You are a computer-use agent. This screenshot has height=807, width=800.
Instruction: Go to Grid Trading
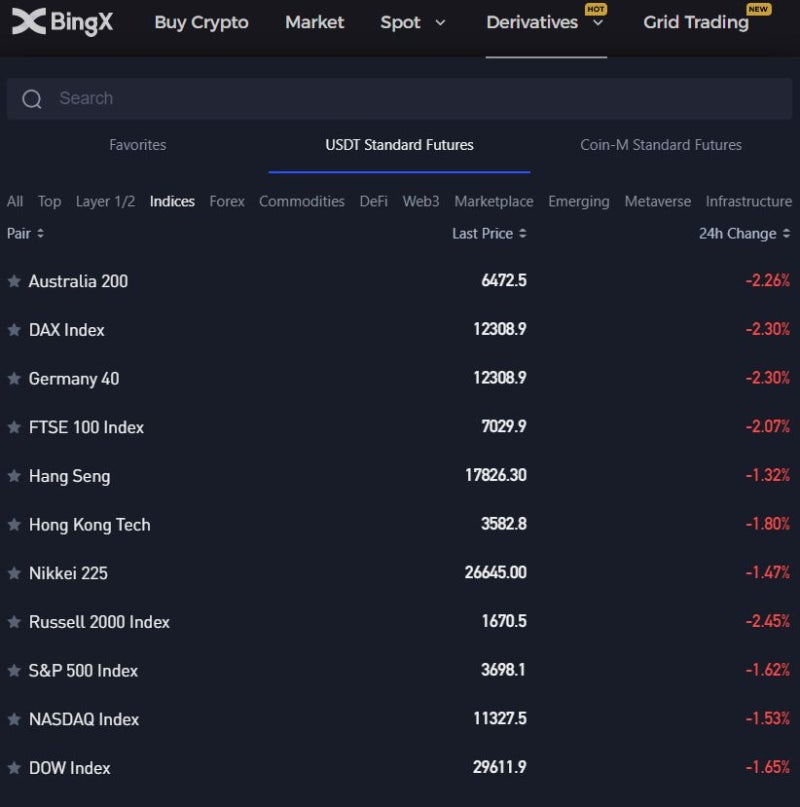tap(696, 22)
